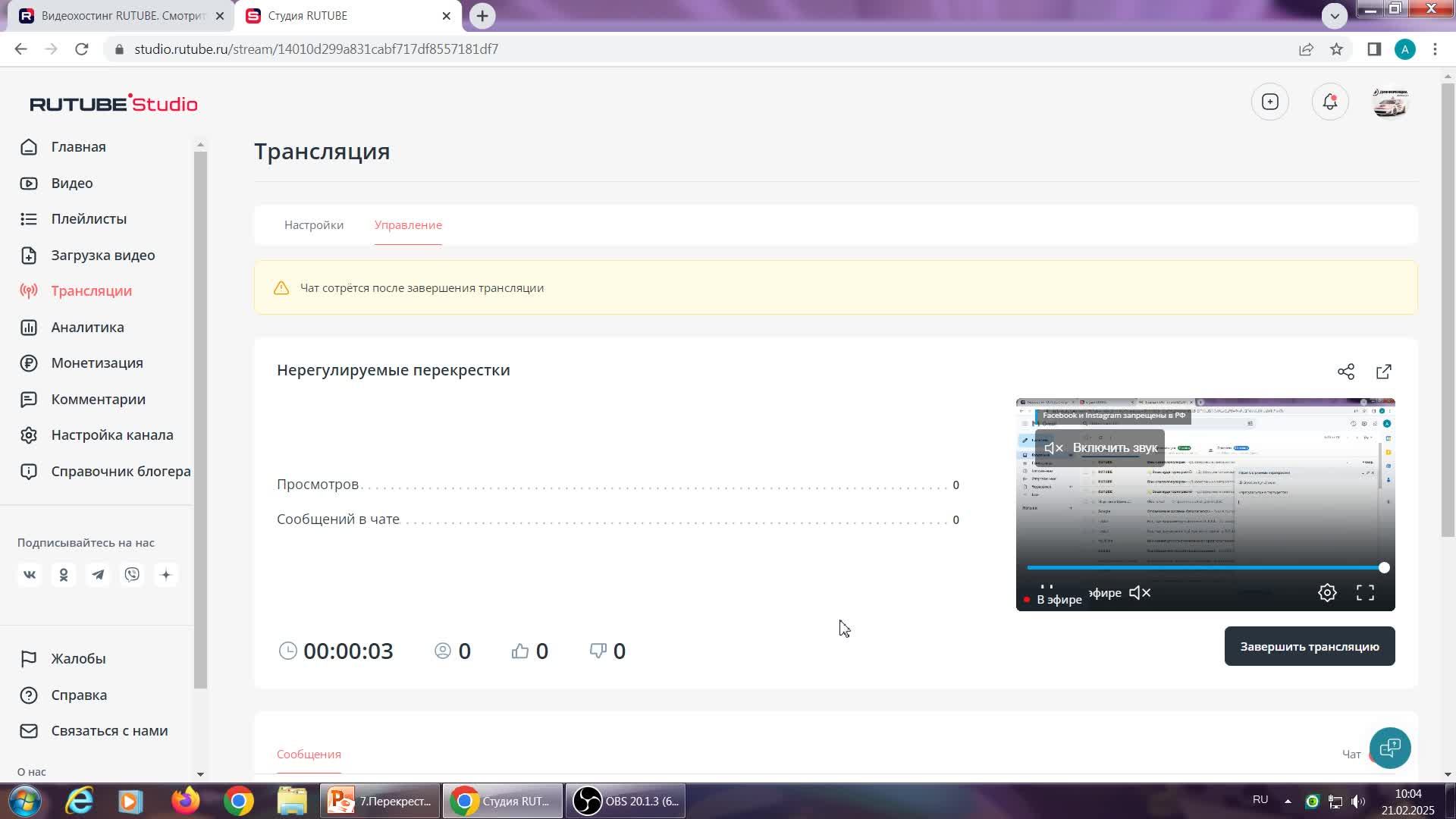The width and height of the screenshot is (1456, 819).
Task: Open Chrome tab search dropdown arrow
Action: (x=1334, y=15)
